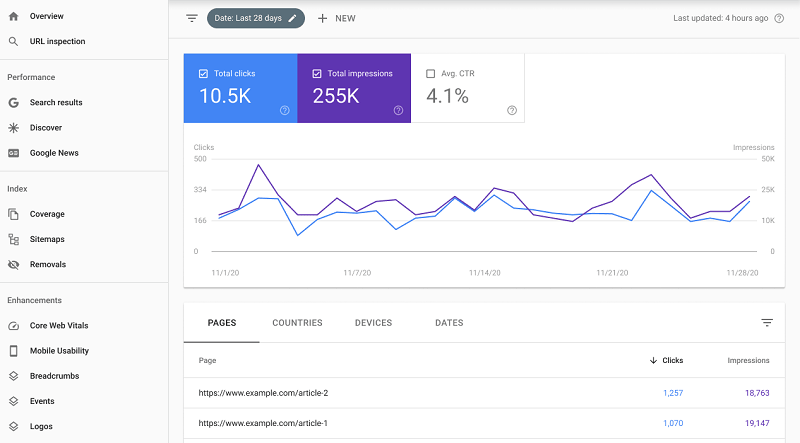Click help icon in Total impressions card
800x443 pixels.
pyautogui.click(x=398, y=110)
